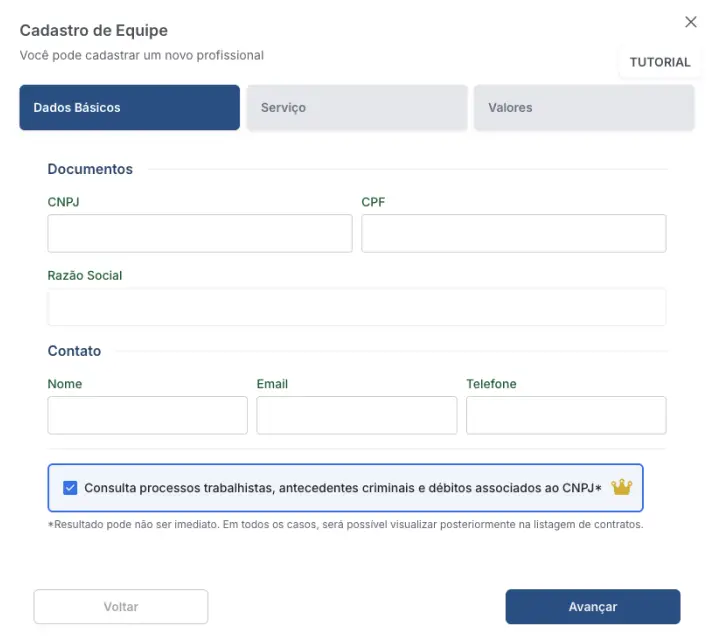Click the premium crown icon
714x644 pixels.
click(x=622, y=487)
